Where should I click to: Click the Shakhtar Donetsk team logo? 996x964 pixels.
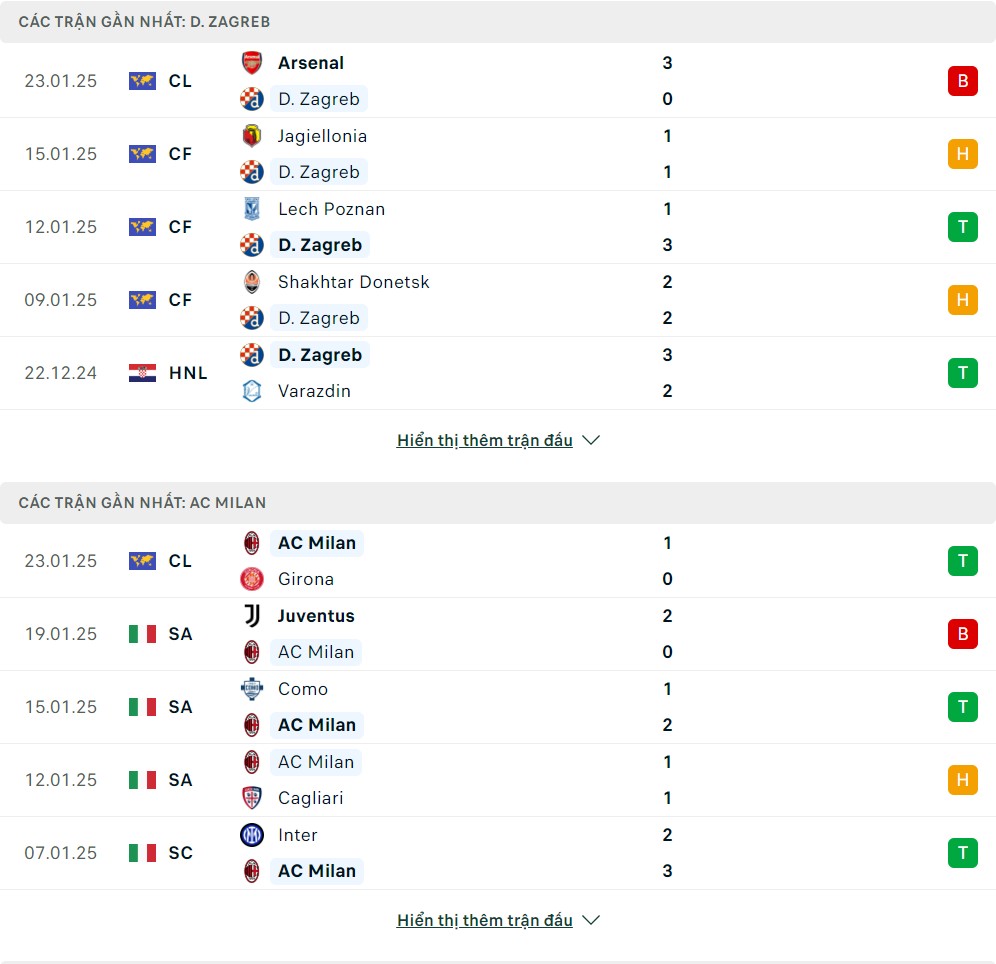[x=252, y=282]
